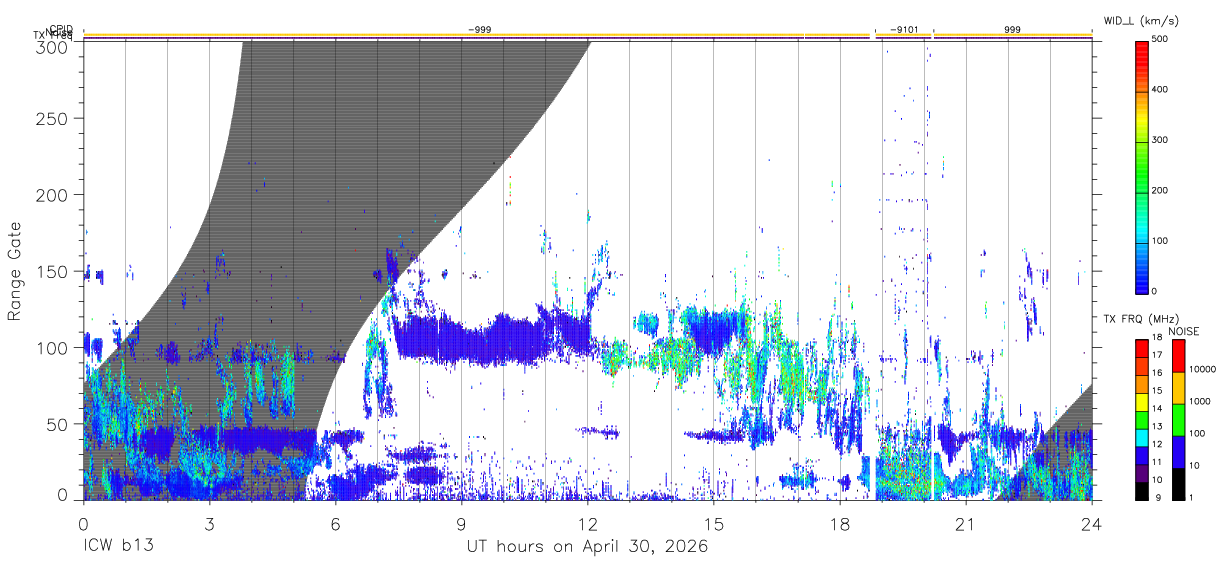Screen dimensions: 1228x567
Task: Select the "-999" CPID label above the plot
Action: pos(479,30)
